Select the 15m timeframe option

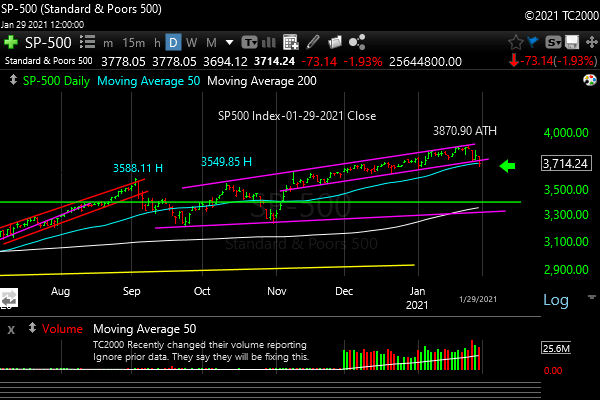(x=132, y=43)
